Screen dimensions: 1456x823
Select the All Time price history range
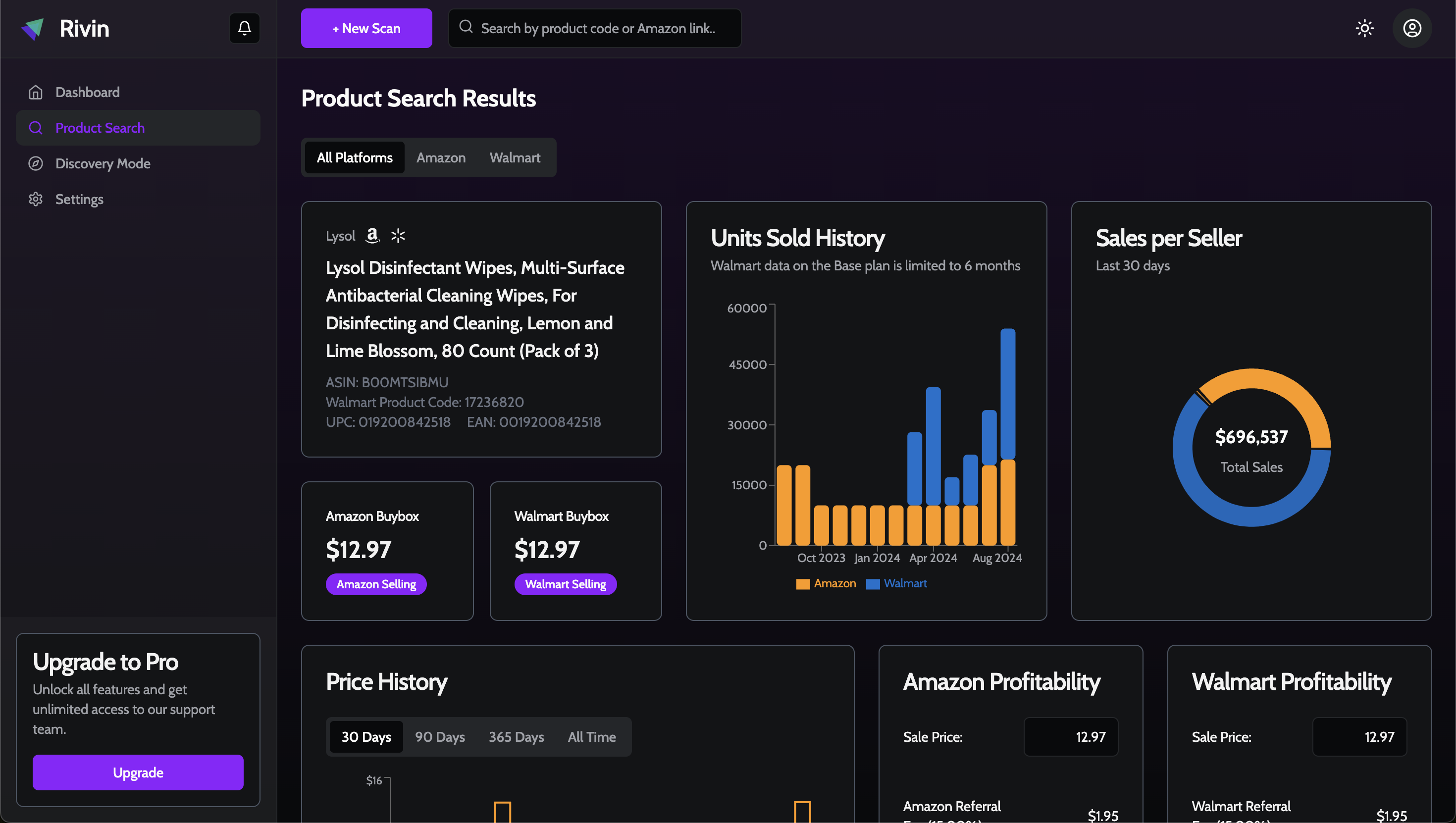[591, 736]
